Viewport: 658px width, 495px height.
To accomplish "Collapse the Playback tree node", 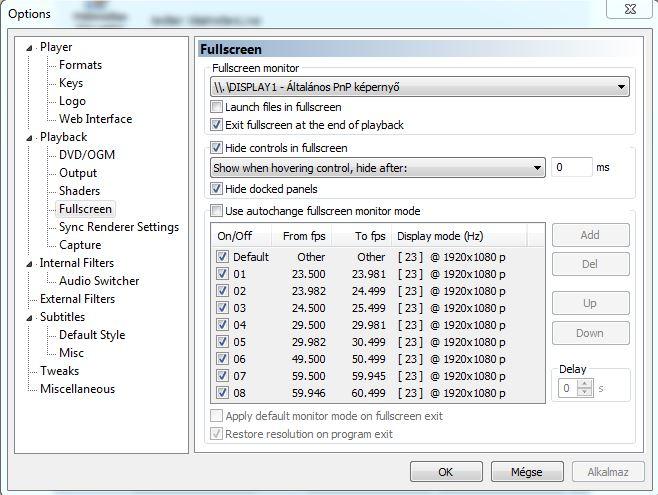I will coord(29,138).
